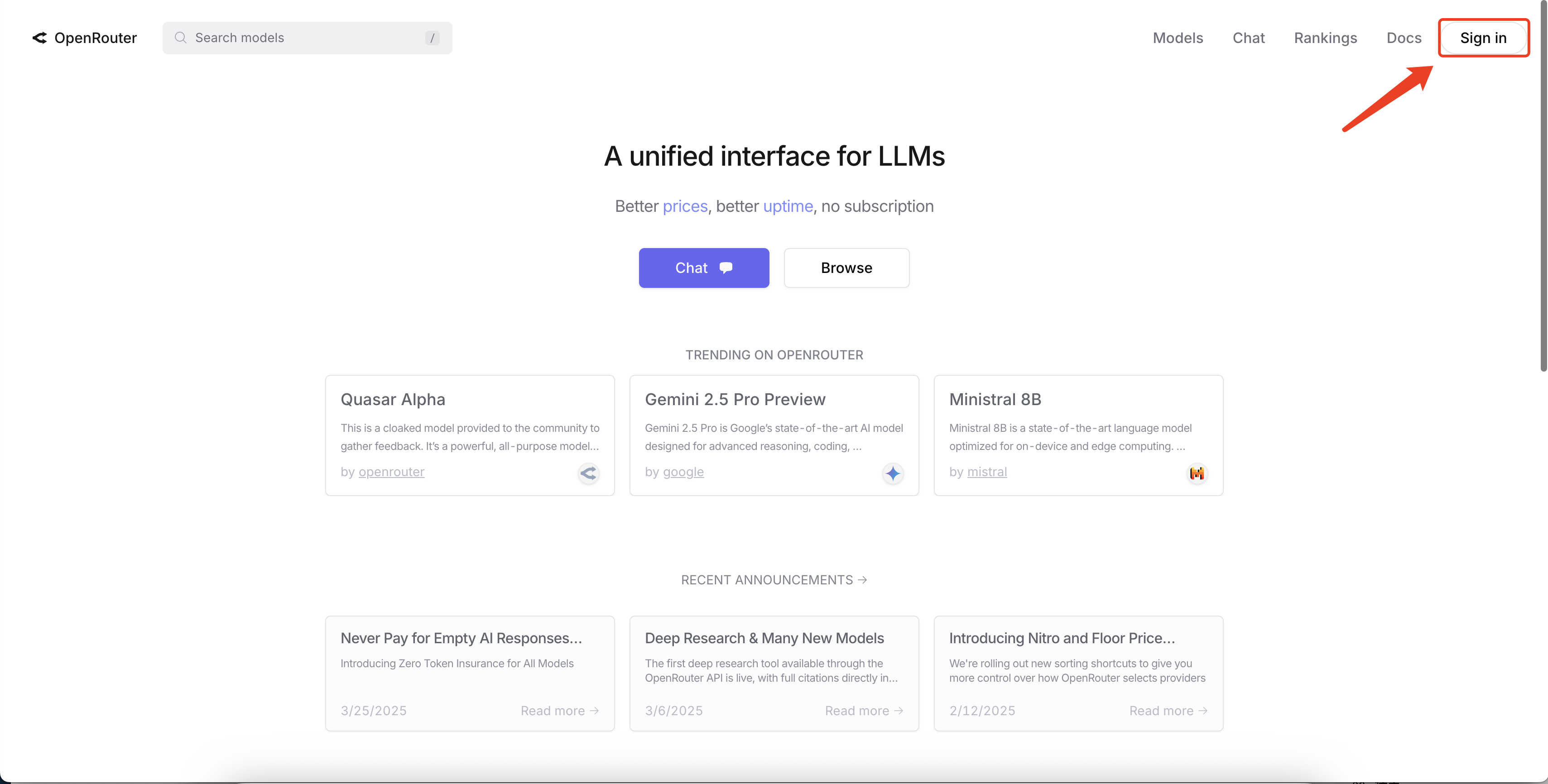Click the Recent Announcements arrow icon
The width and height of the screenshot is (1548, 784).
point(862,580)
